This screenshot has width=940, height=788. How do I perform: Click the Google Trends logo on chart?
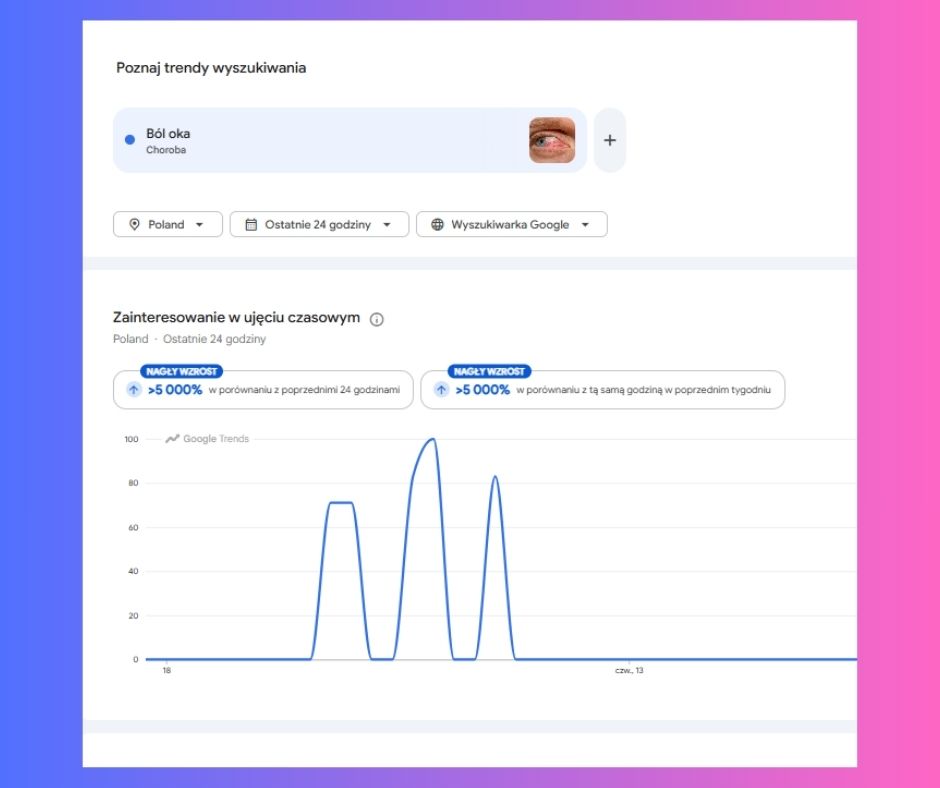(x=207, y=438)
